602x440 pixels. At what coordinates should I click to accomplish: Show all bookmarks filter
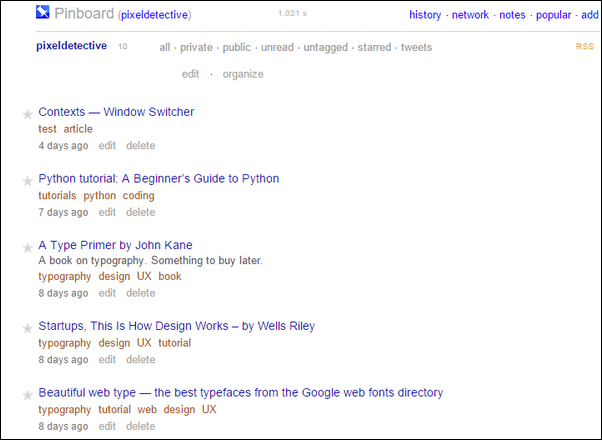coord(165,47)
